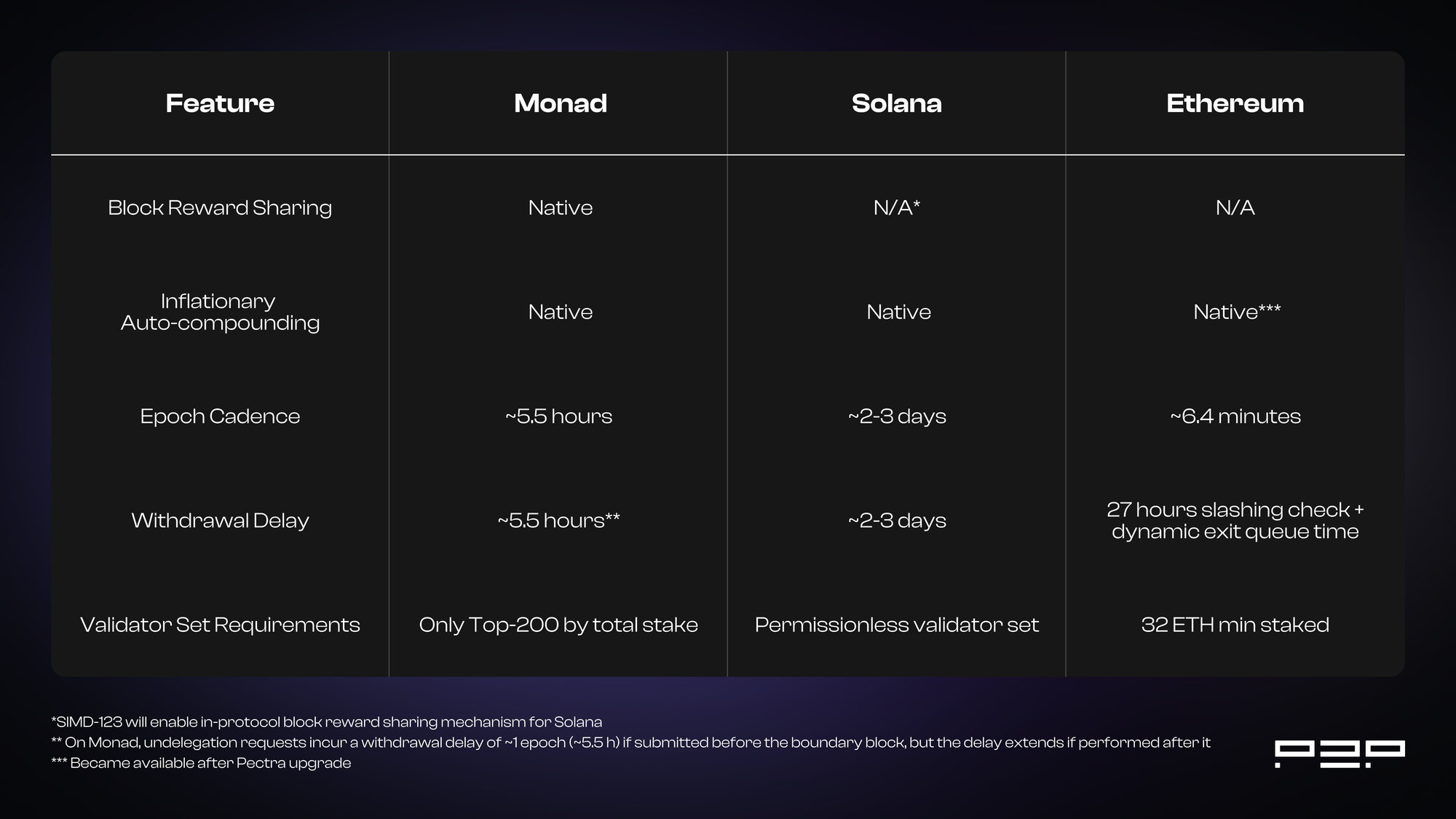Click the Block Reward Sharing row label

220,208
